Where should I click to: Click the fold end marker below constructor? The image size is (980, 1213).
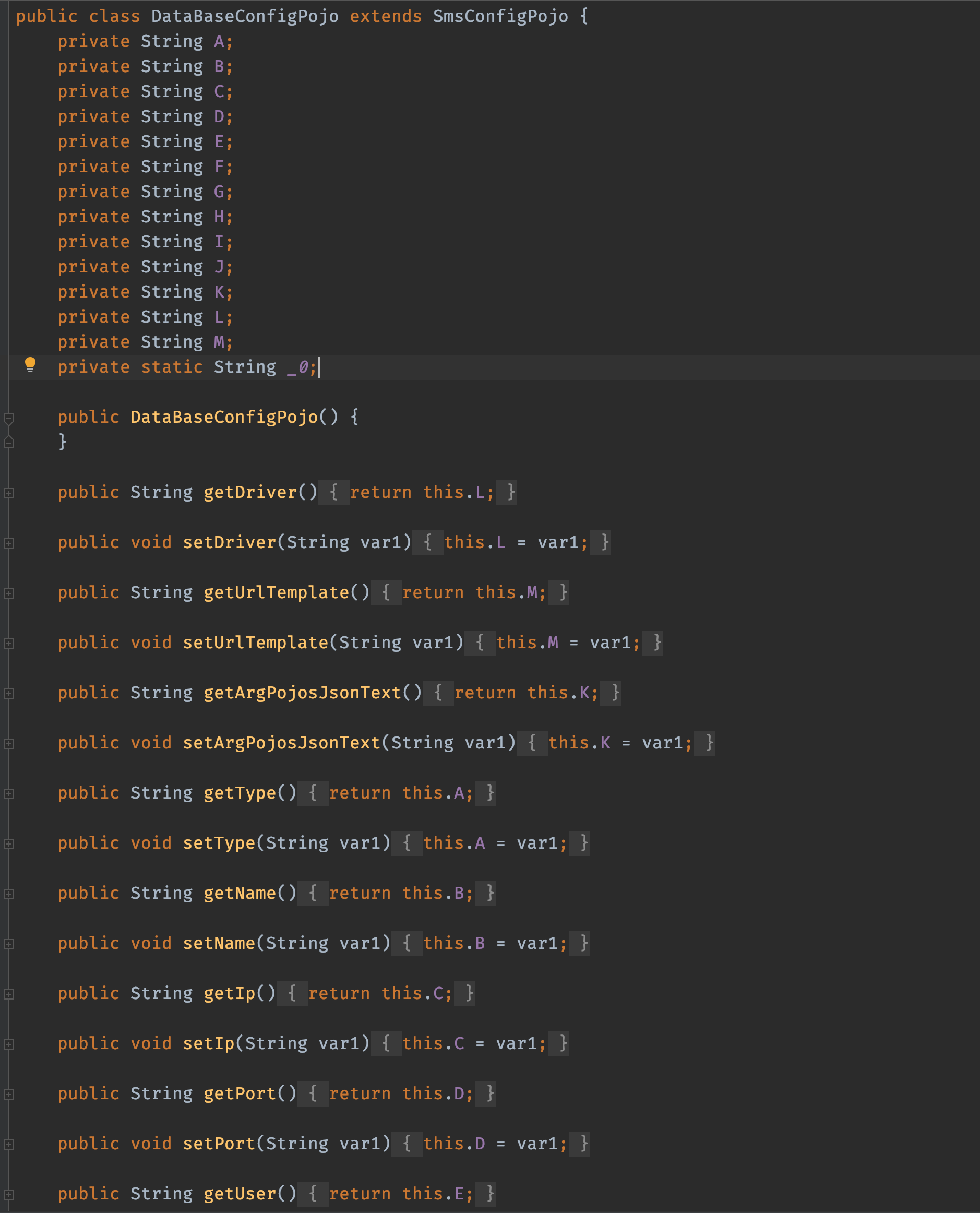click(9, 442)
